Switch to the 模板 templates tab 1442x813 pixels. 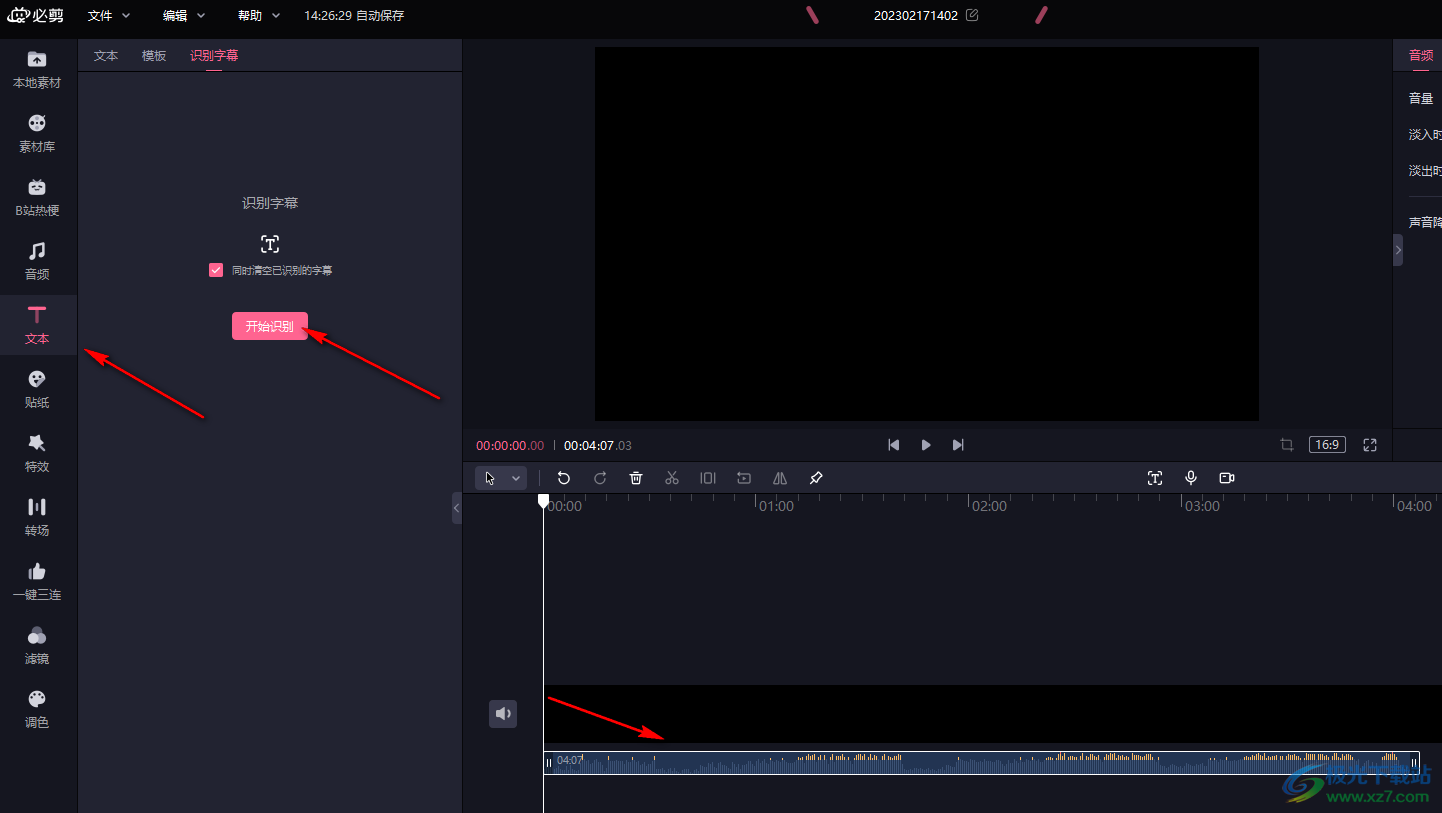coord(154,56)
